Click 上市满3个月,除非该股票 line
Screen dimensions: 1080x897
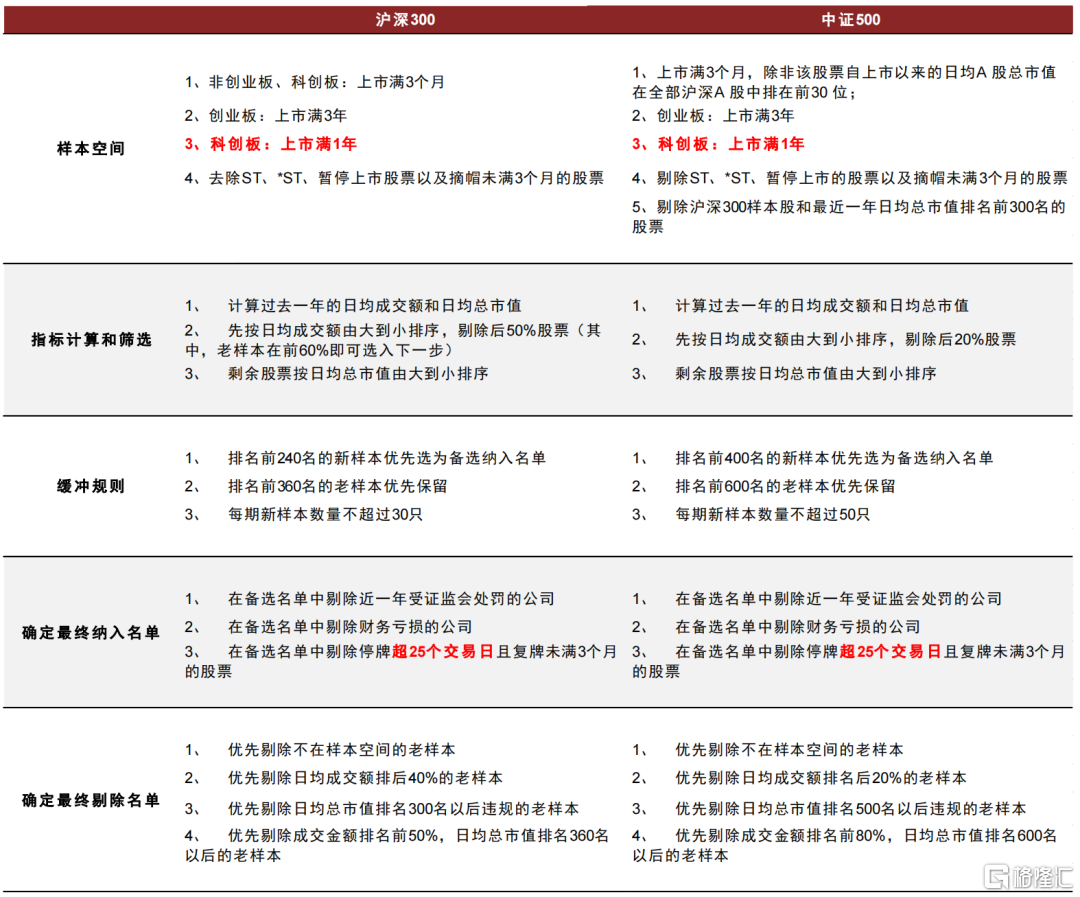point(844,82)
